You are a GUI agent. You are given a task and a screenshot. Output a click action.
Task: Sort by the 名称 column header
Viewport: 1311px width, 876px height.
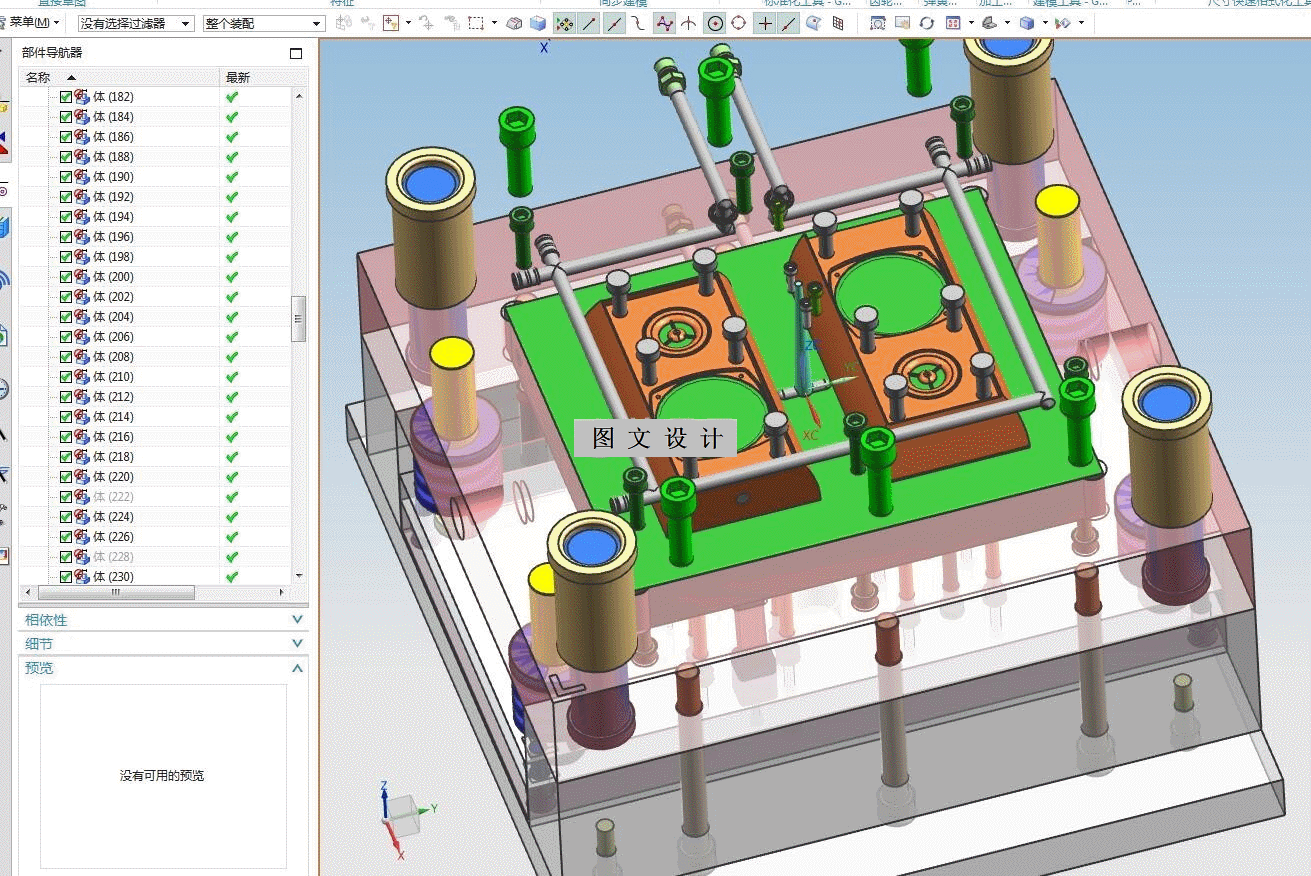tap(119, 77)
